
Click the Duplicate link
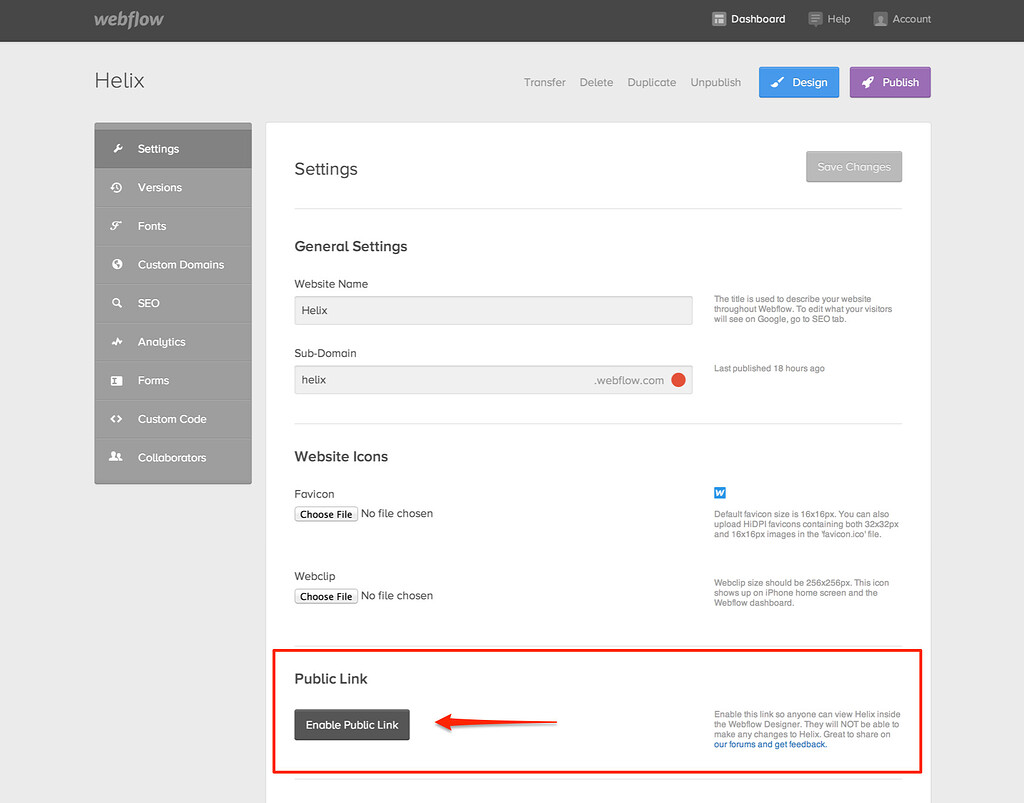pos(652,82)
